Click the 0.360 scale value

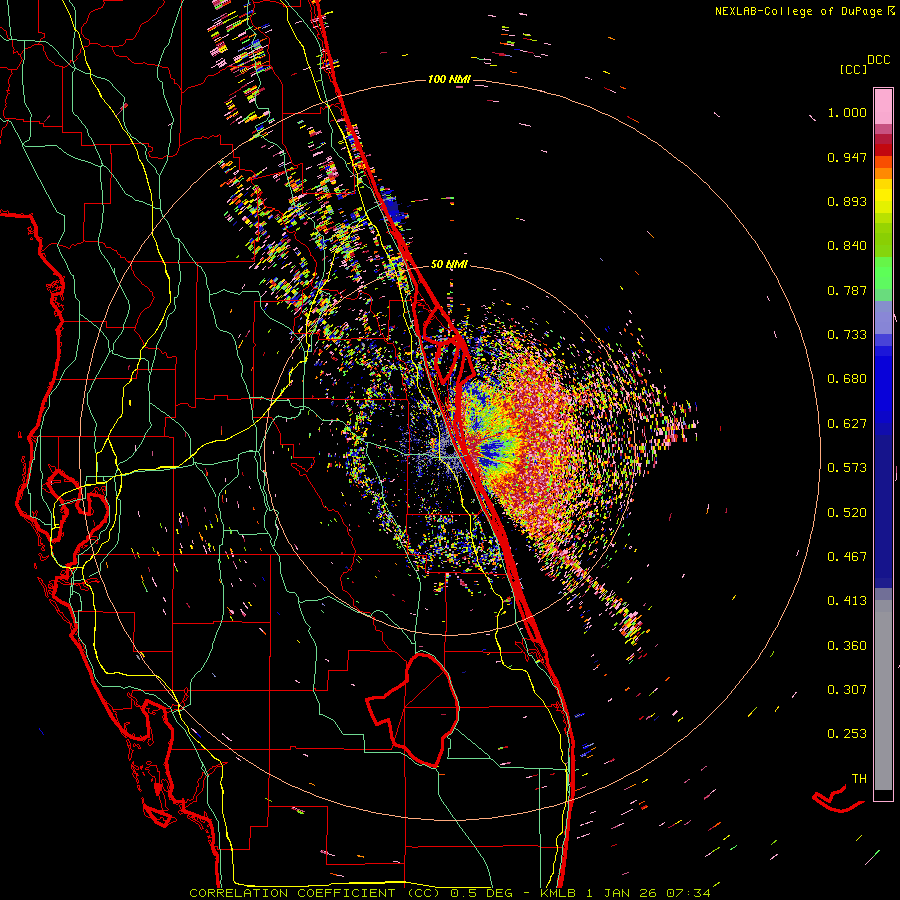[847, 646]
